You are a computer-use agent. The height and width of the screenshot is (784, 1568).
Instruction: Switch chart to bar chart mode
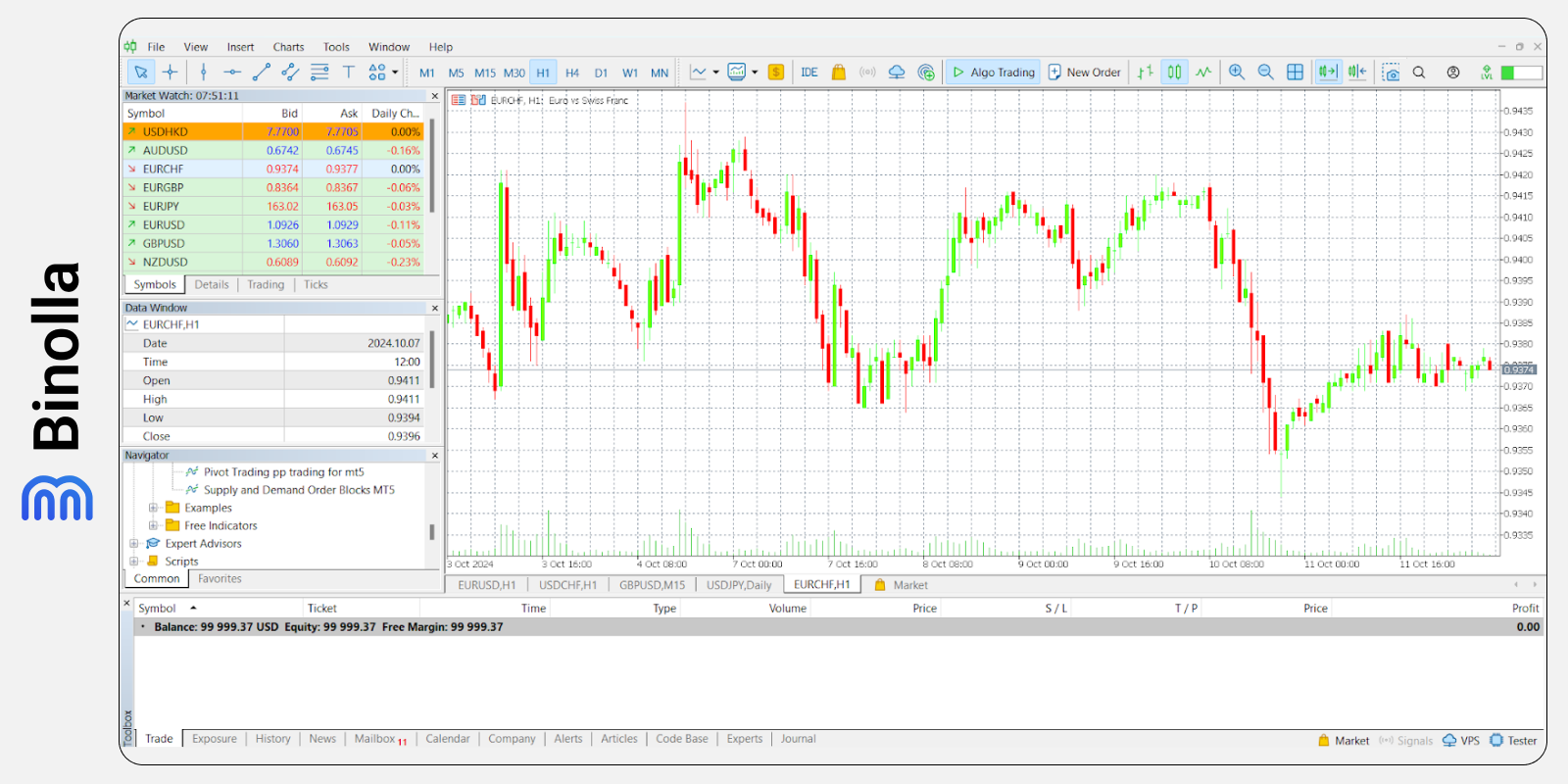1145,72
